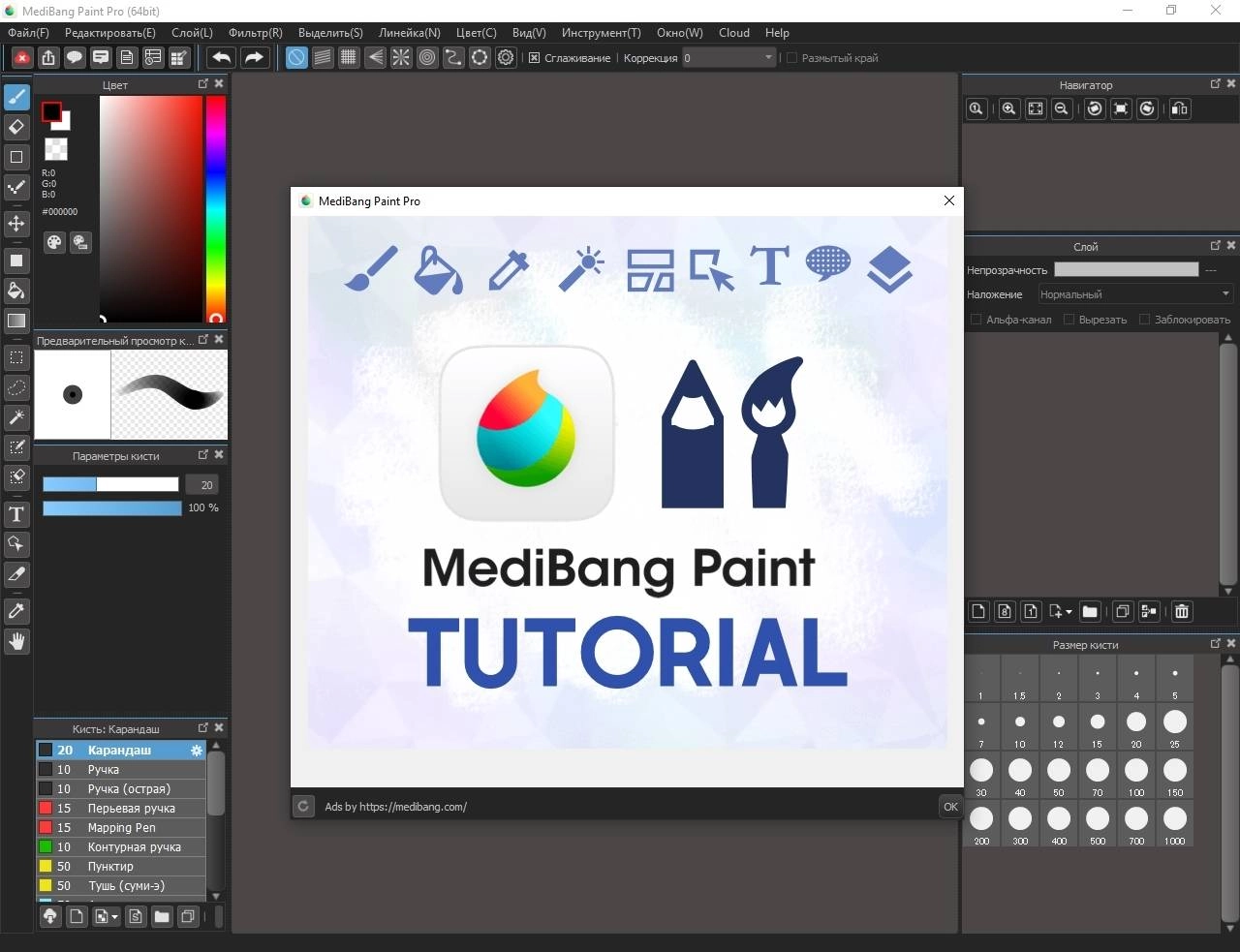
Task: Activate the rectangular Select tool
Action: (x=16, y=357)
